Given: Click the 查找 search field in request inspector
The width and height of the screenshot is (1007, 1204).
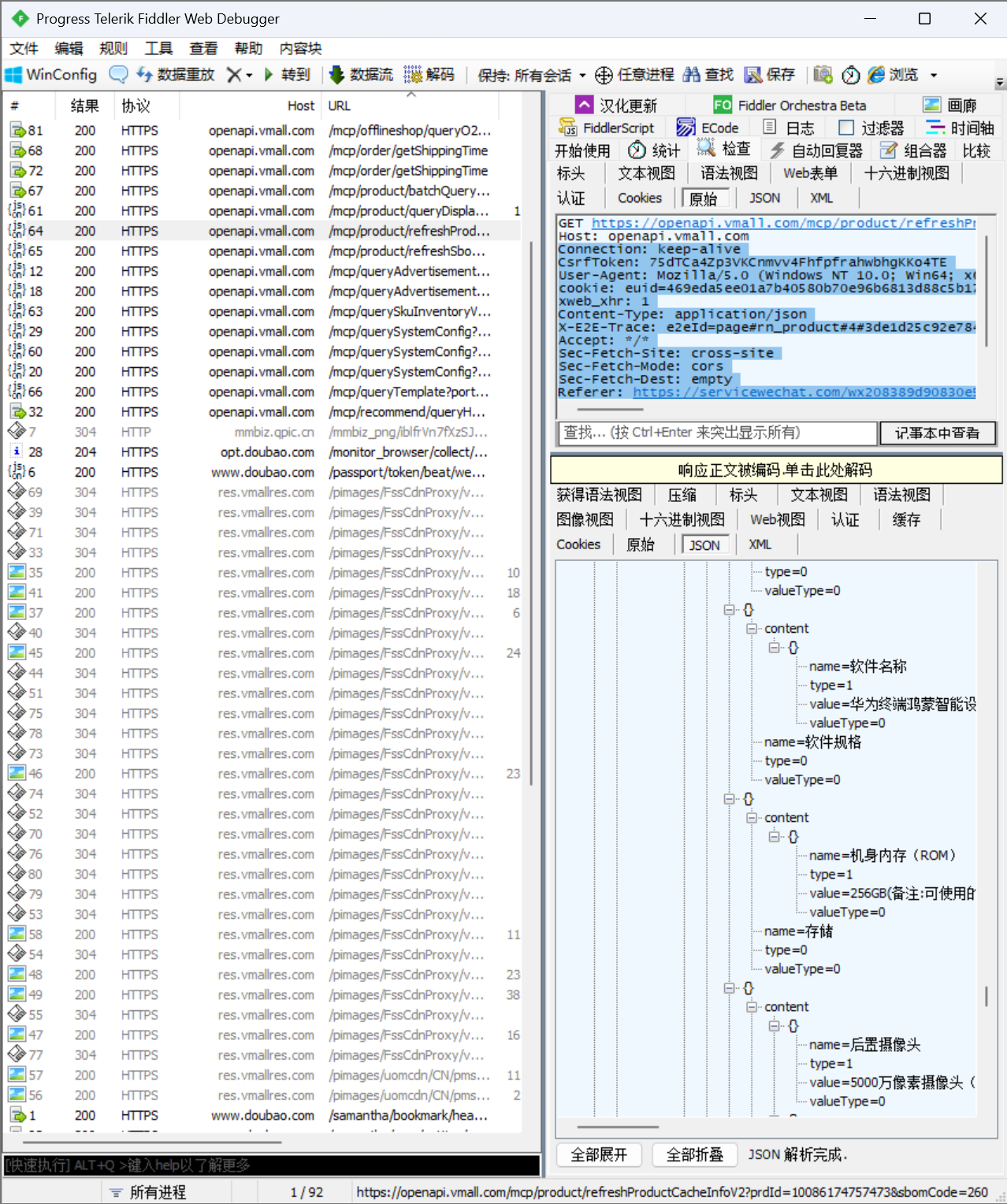Looking at the screenshot, I should point(717,433).
